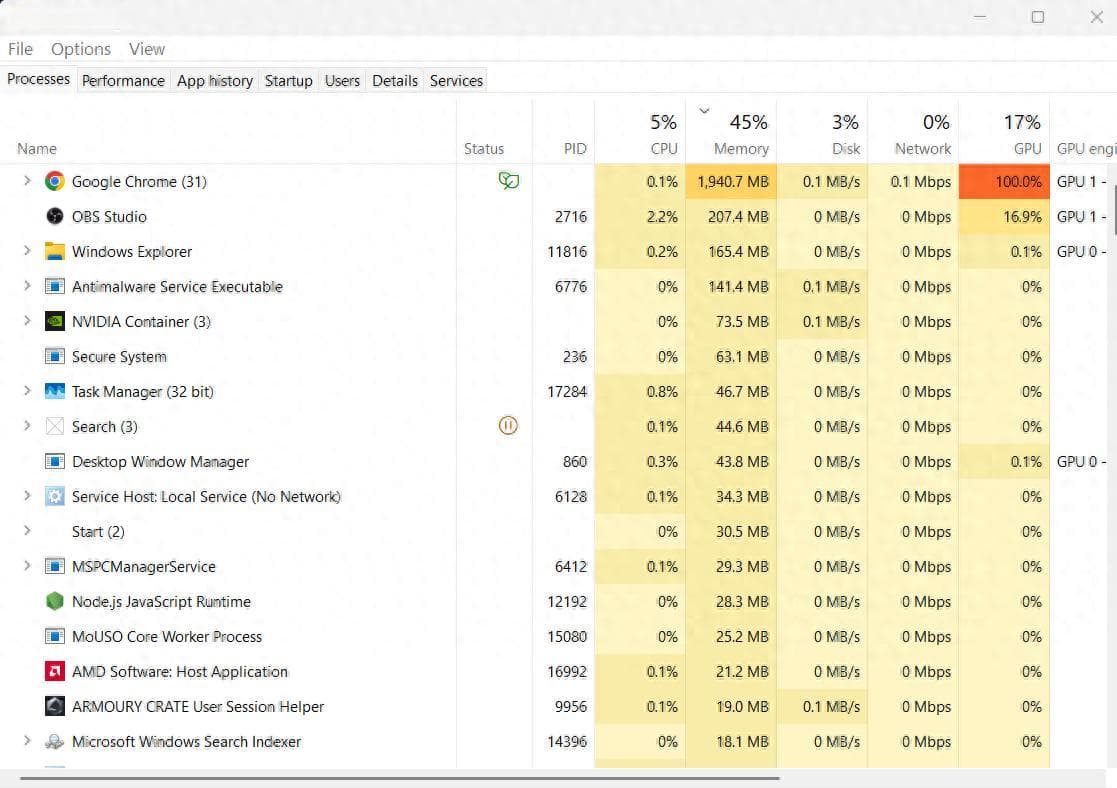
Task: Click the ARMOURY CRATE helper icon
Action: pos(55,706)
